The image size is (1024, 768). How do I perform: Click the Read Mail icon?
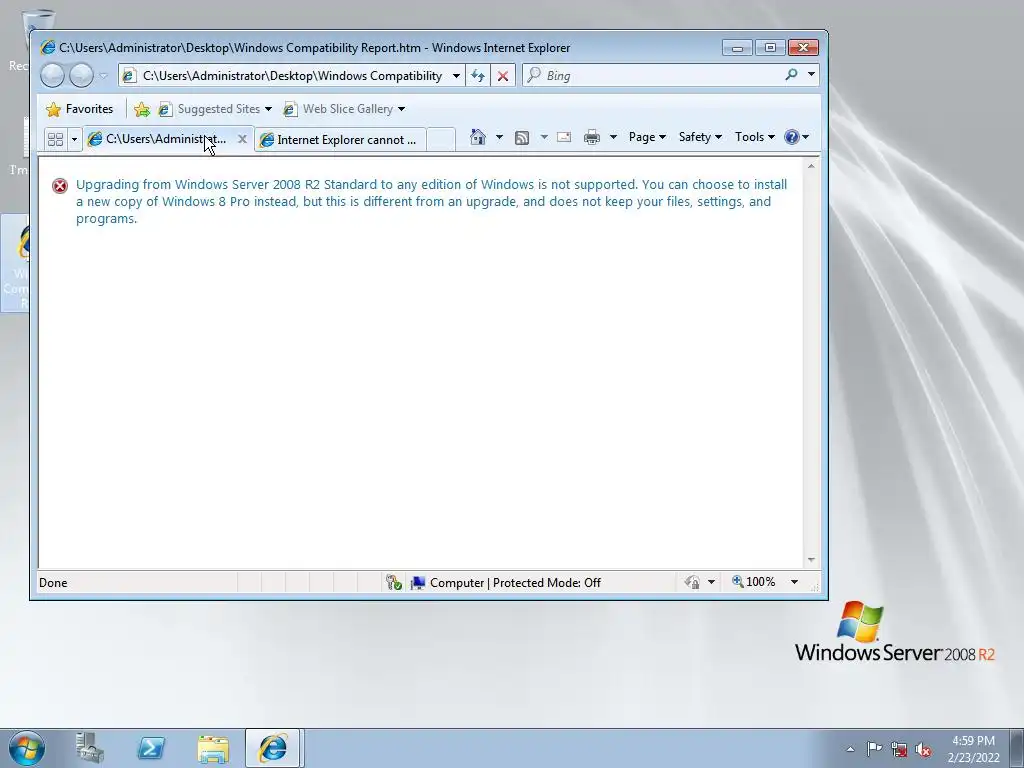564,137
